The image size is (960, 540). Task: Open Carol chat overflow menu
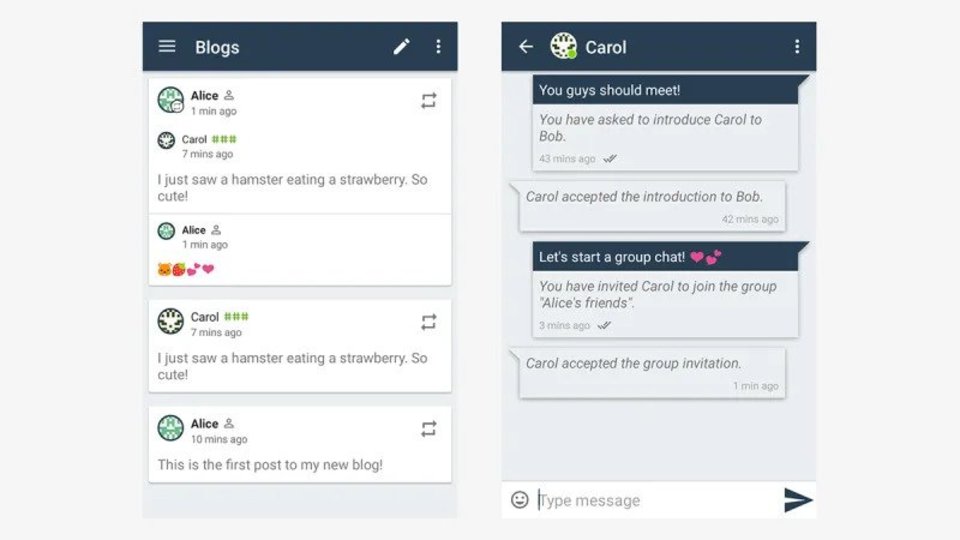pos(797,47)
